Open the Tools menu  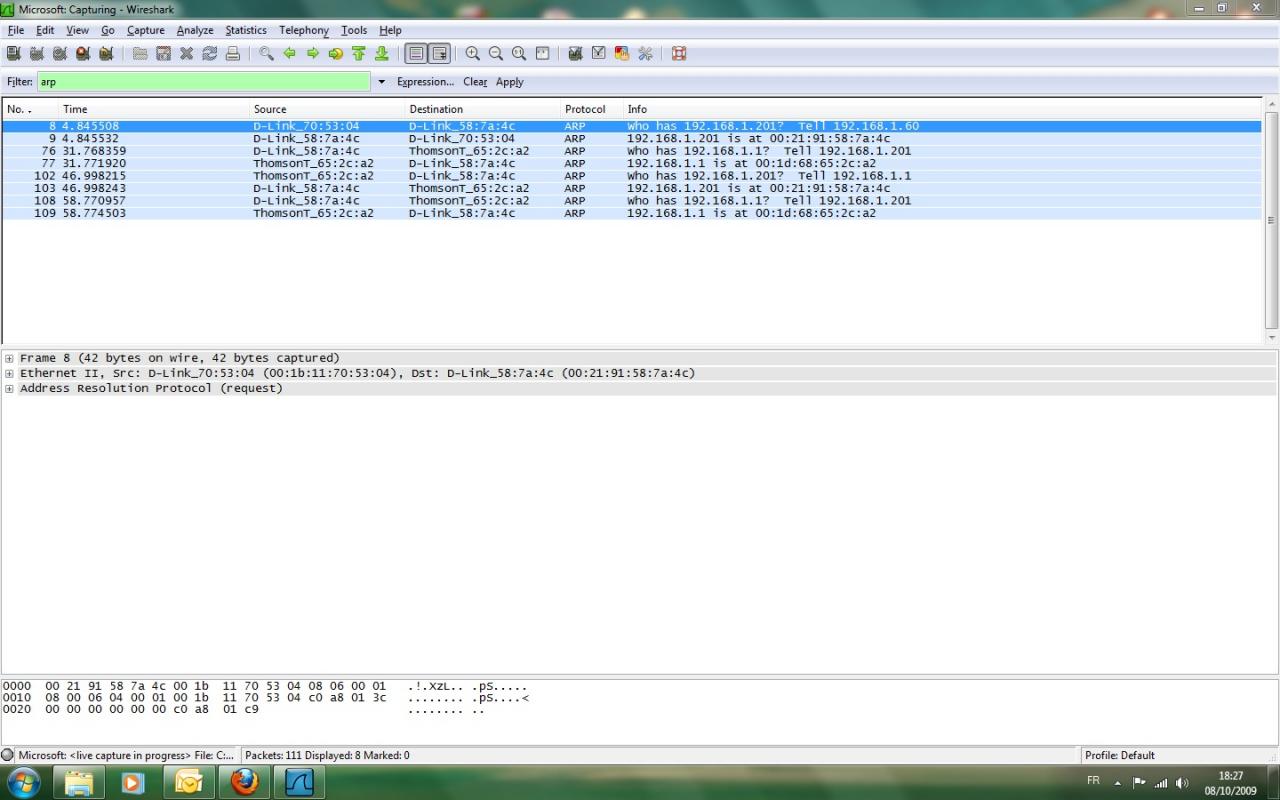(354, 30)
